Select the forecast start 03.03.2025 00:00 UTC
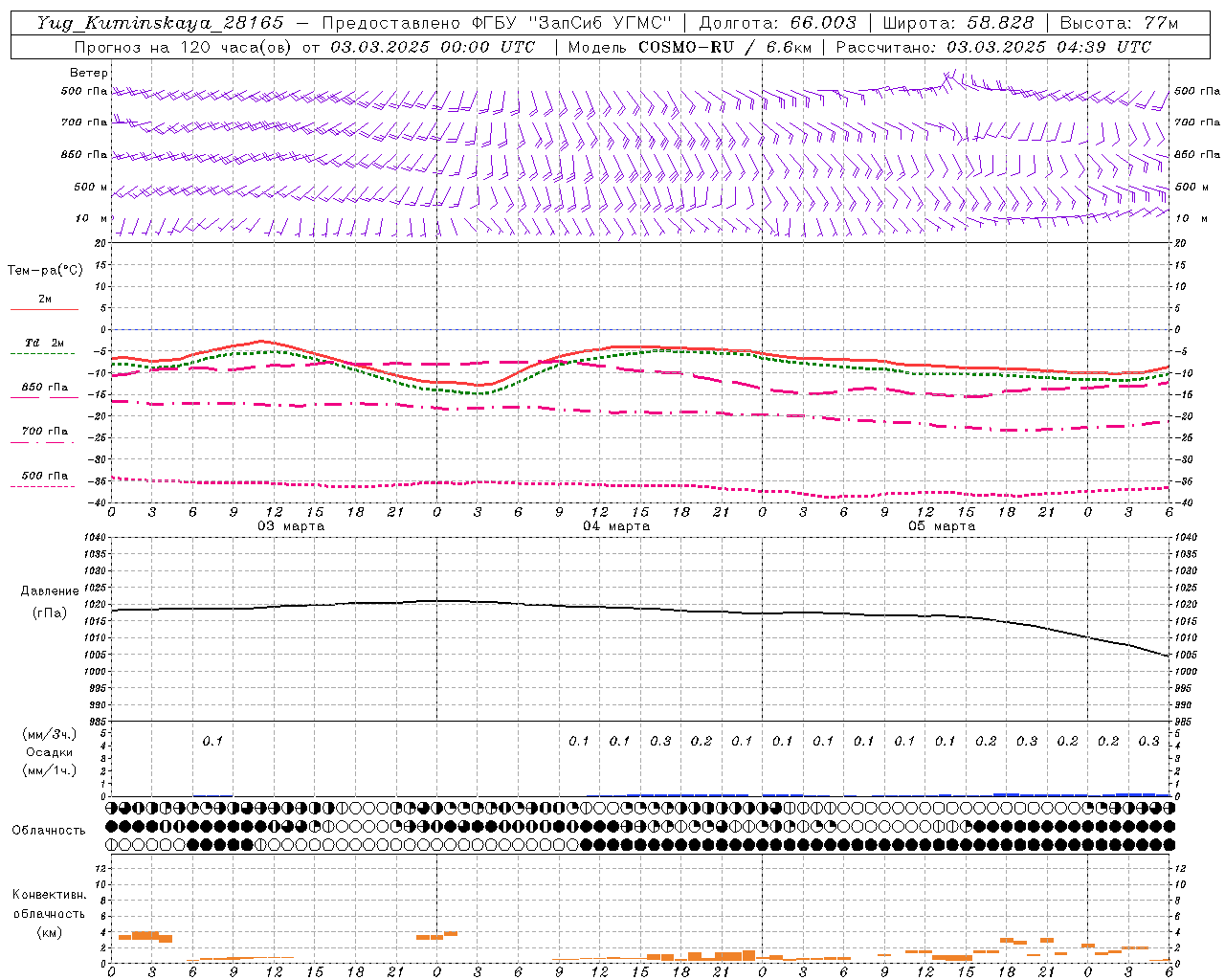This screenshot has width=1225, height=980. point(433,47)
